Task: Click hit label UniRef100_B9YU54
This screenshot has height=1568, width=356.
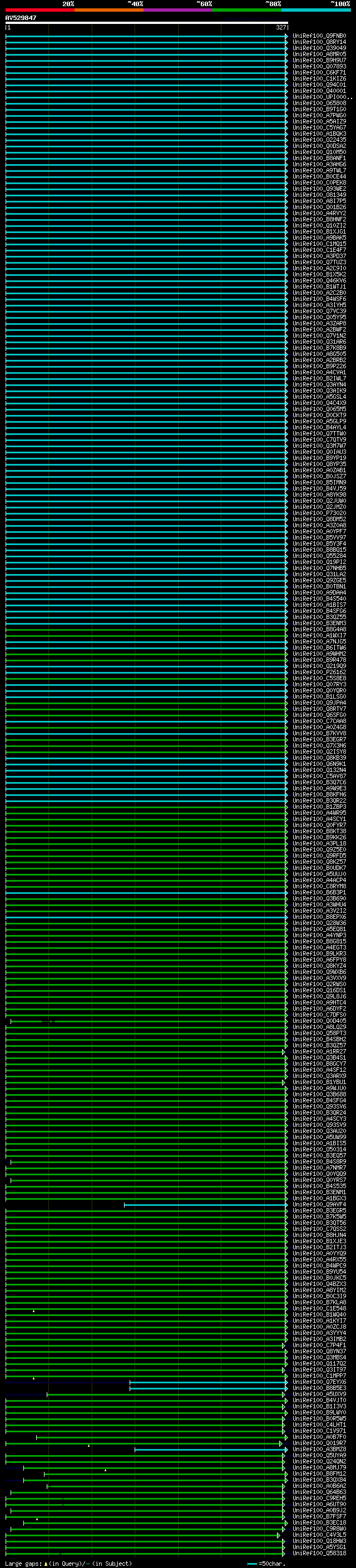Action: coord(319,1272)
